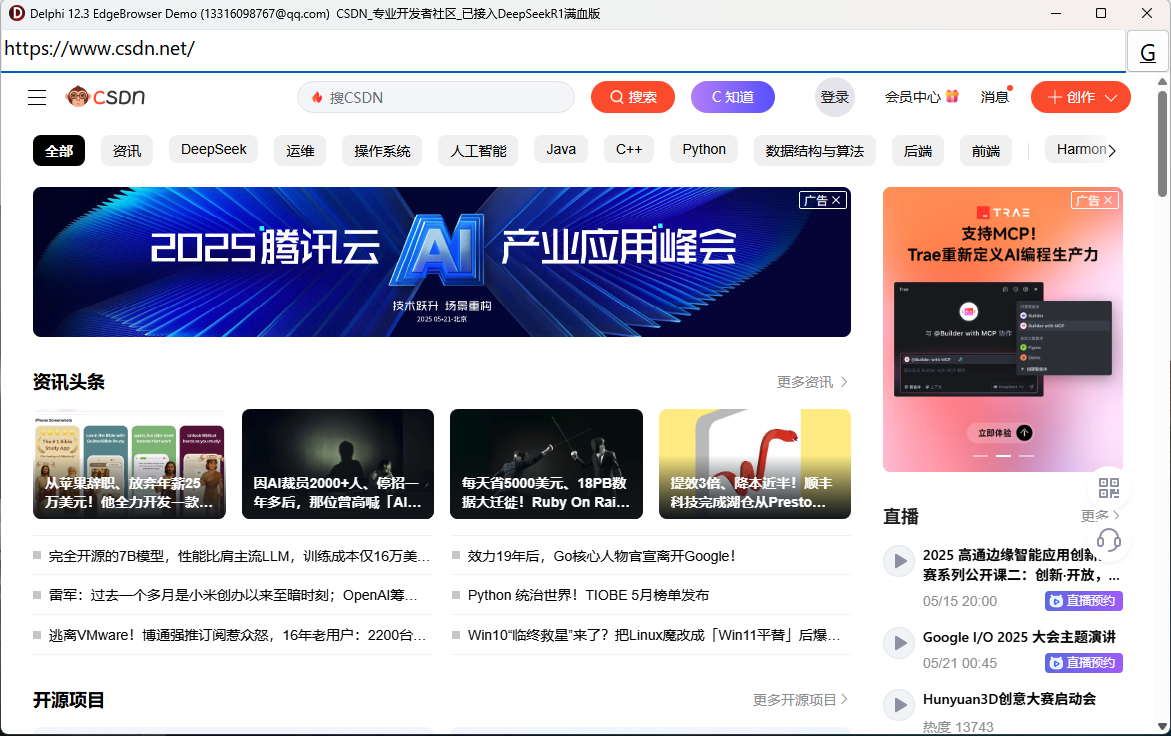Play the 2025 高通边缘智能 live stream
Image resolution: width=1171 pixels, height=736 pixels.
pyautogui.click(x=899, y=561)
